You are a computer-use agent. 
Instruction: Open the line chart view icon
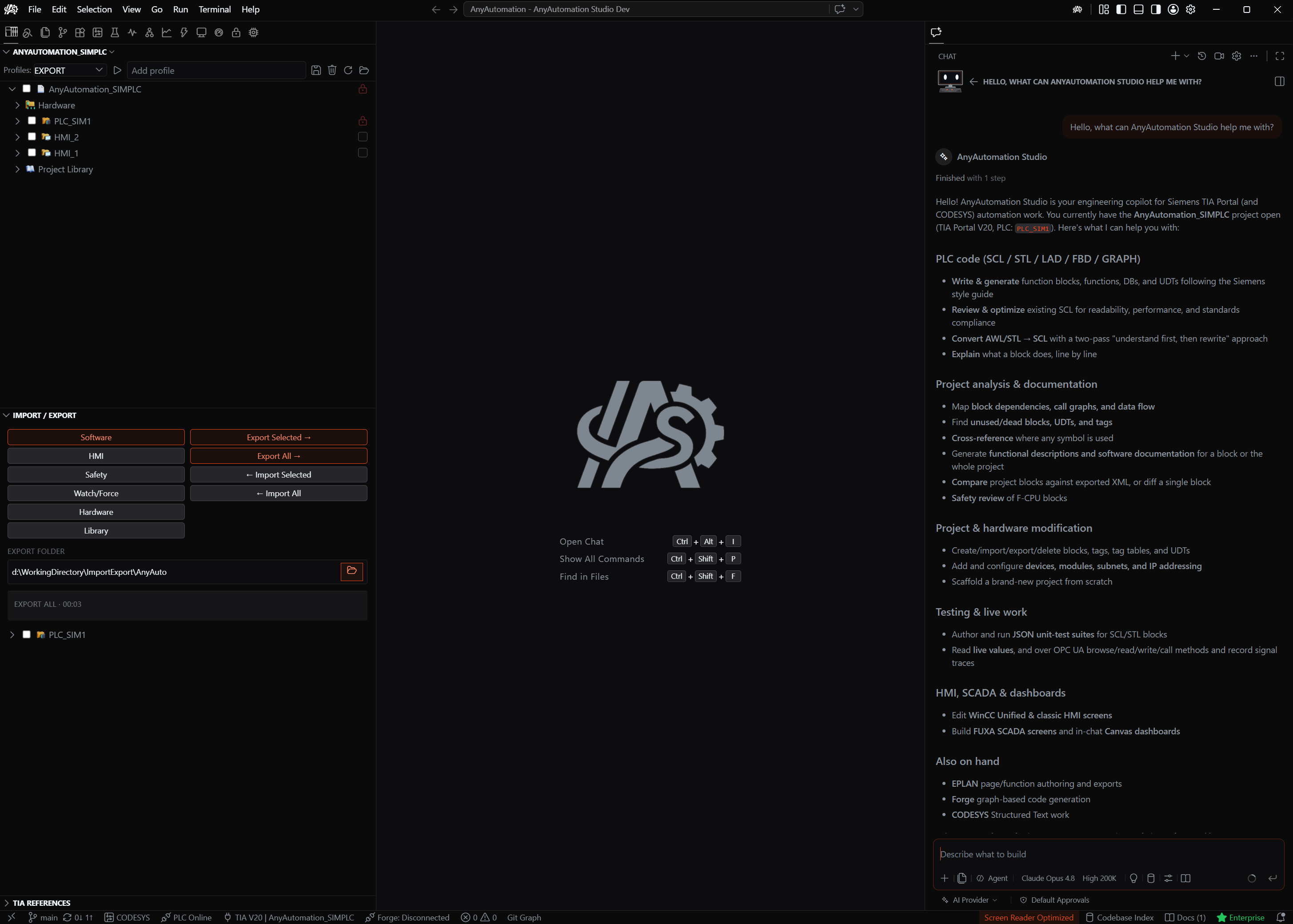pyautogui.click(x=167, y=32)
